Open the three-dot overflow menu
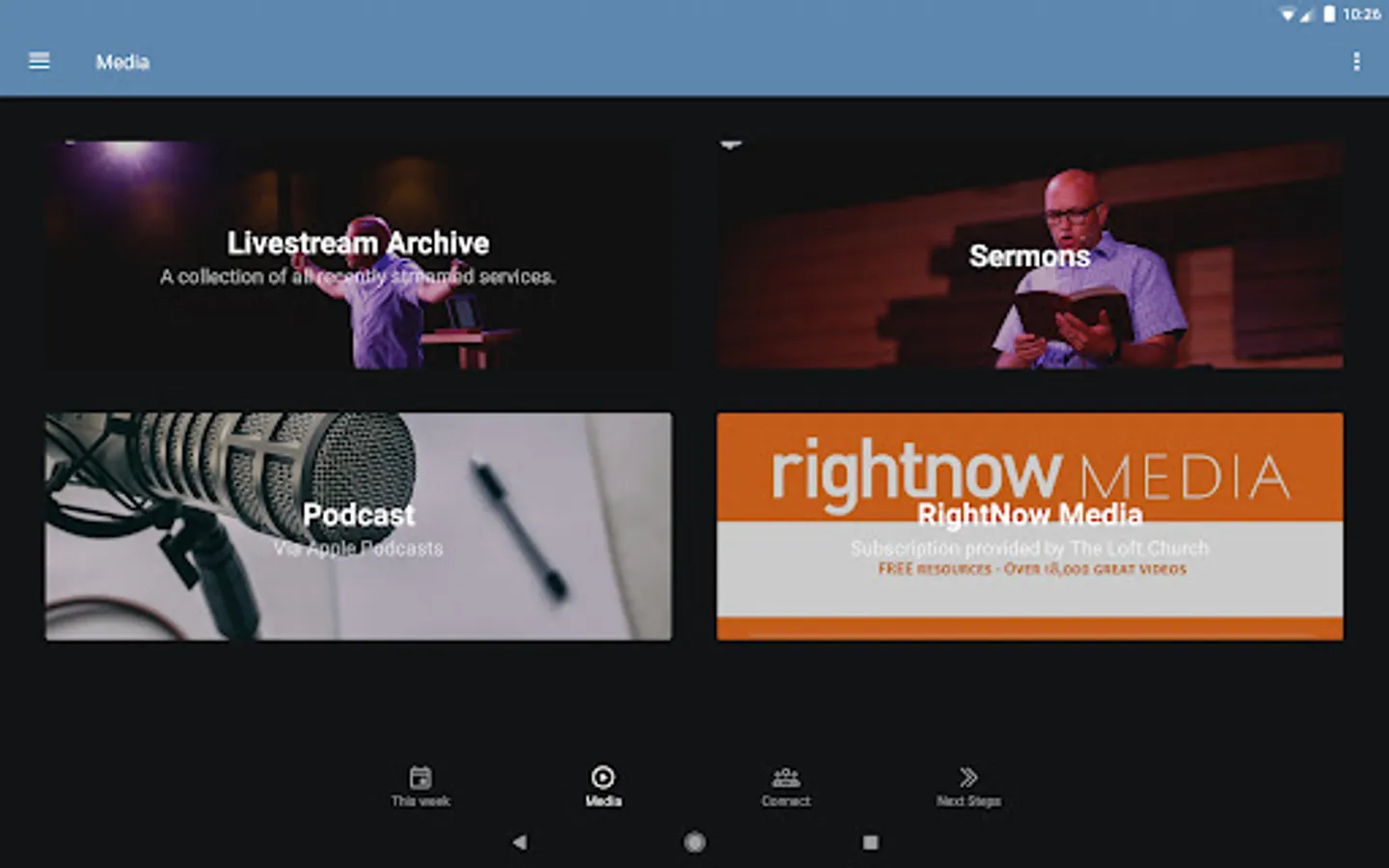The width and height of the screenshot is (1389, 868). coord(1356,62)
